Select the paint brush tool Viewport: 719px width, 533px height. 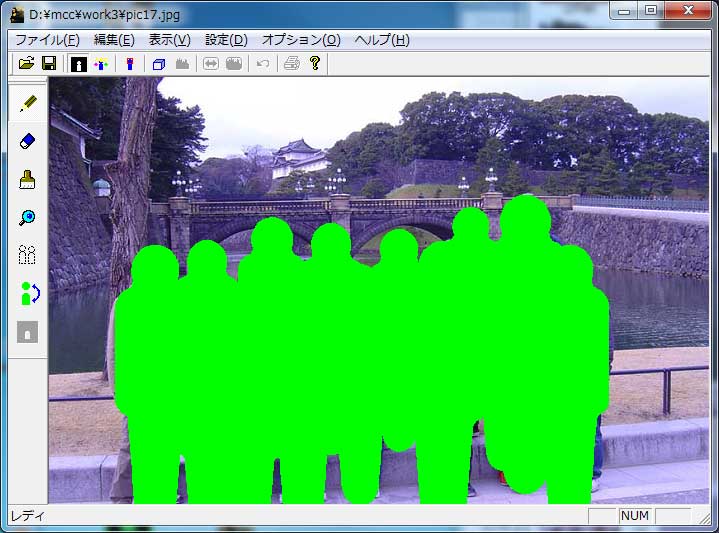(28, 179)
